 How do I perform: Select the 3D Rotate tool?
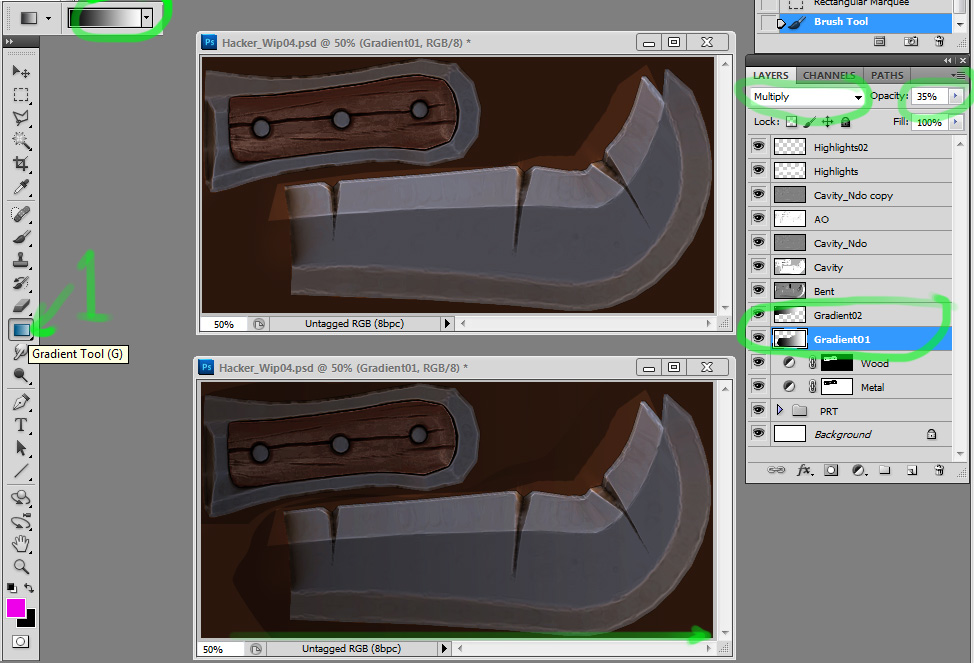[x=21, y=498]
